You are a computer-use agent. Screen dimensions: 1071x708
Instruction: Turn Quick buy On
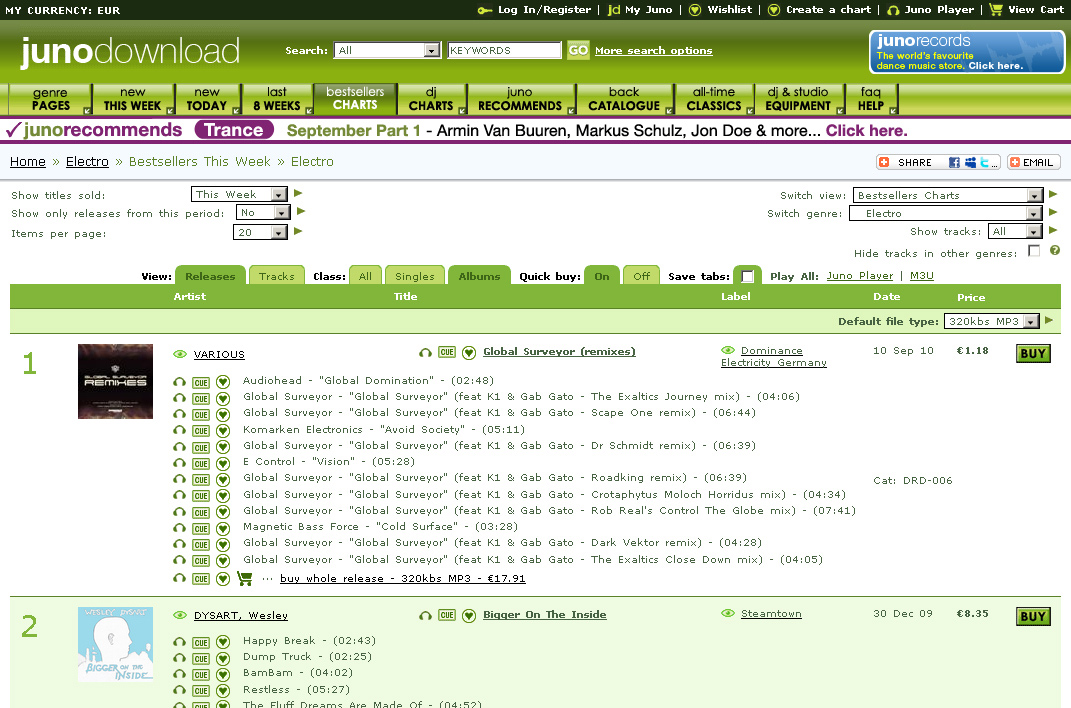[602, 276]
